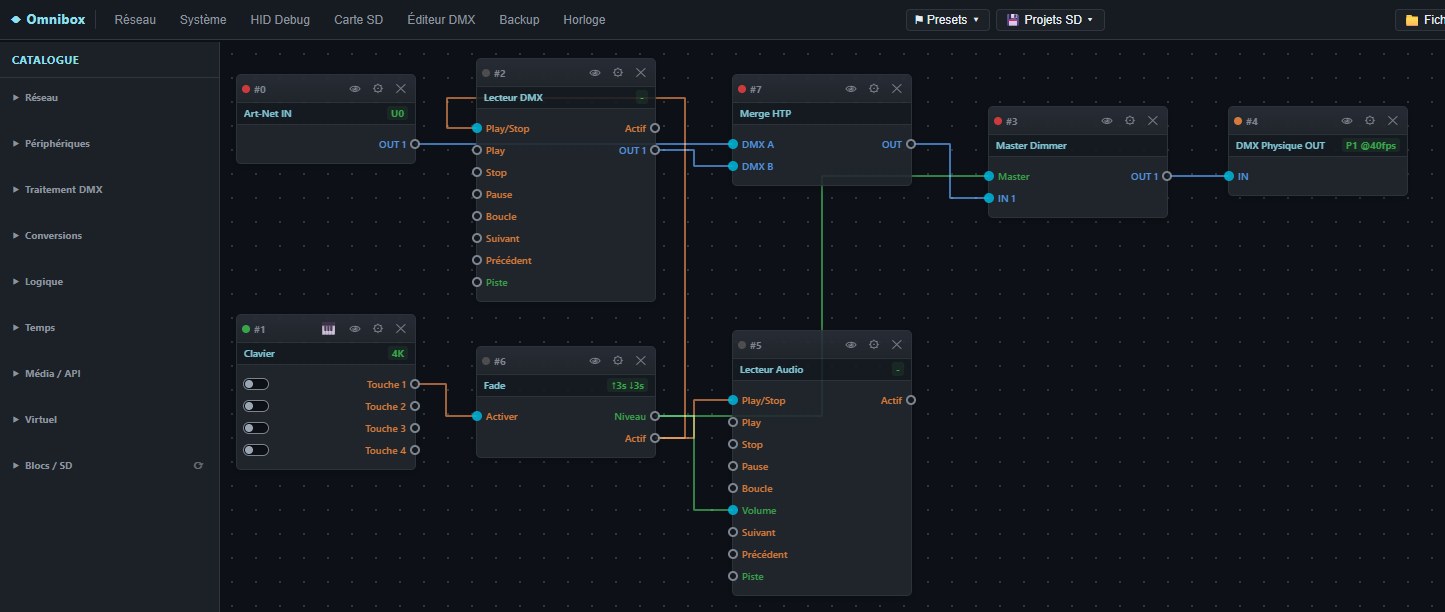Toggle the Touche 4 switch on Clavier
Viewport: 1445px width, 612px height.
pyautogui.click(x=256, y=450)
